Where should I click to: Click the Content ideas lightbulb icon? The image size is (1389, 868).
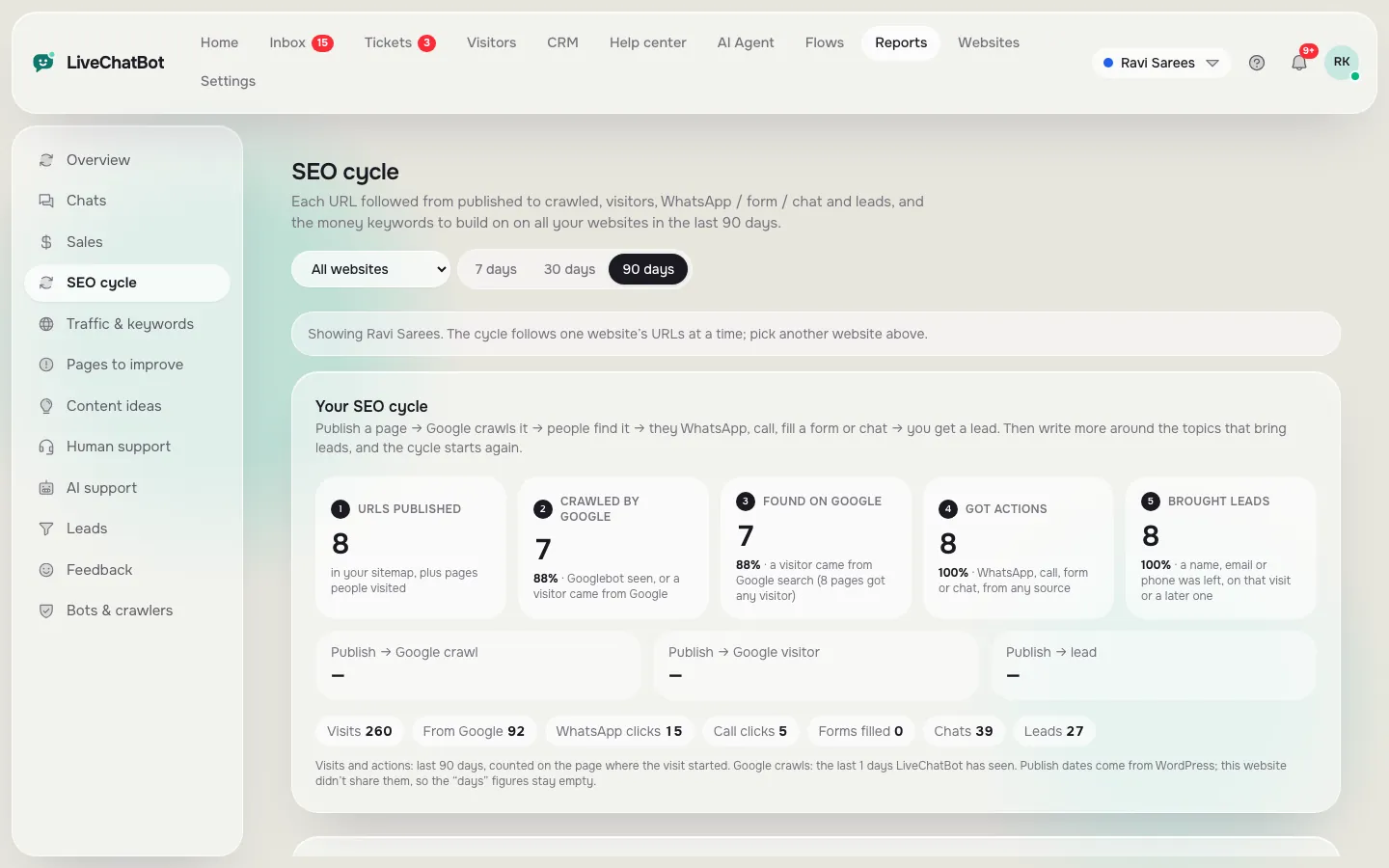pos(46,406)
